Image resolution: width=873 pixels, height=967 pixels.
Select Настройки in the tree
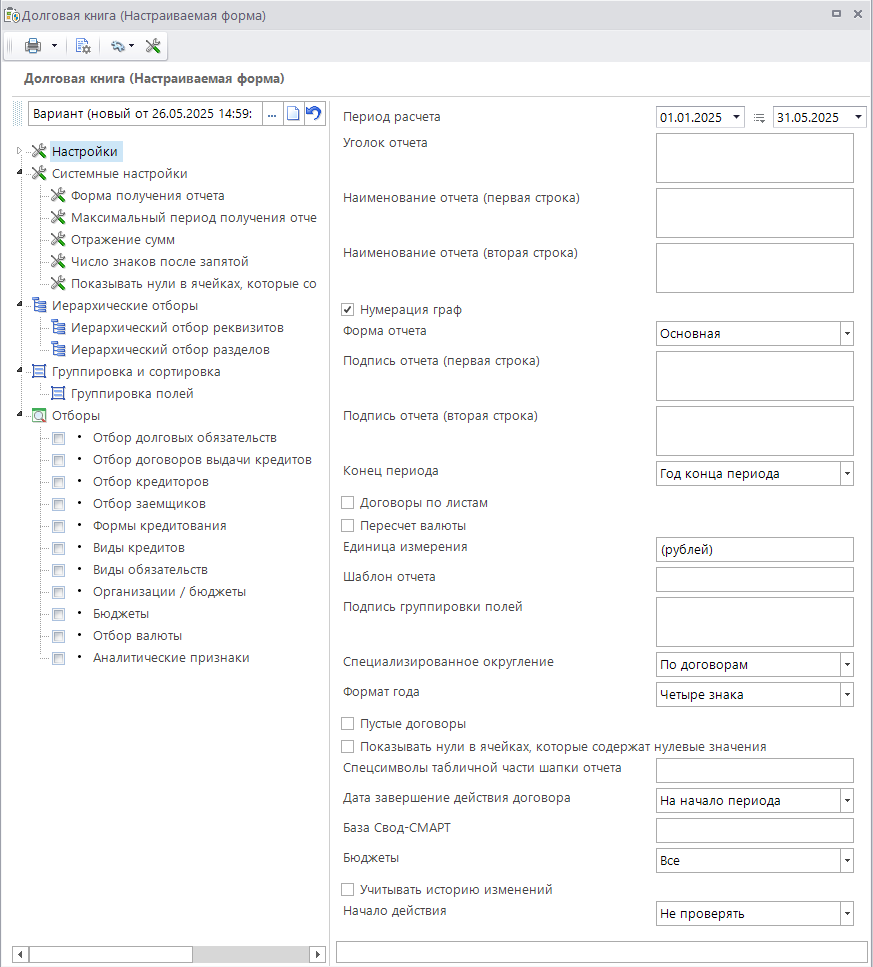click(x=85, y=152)
